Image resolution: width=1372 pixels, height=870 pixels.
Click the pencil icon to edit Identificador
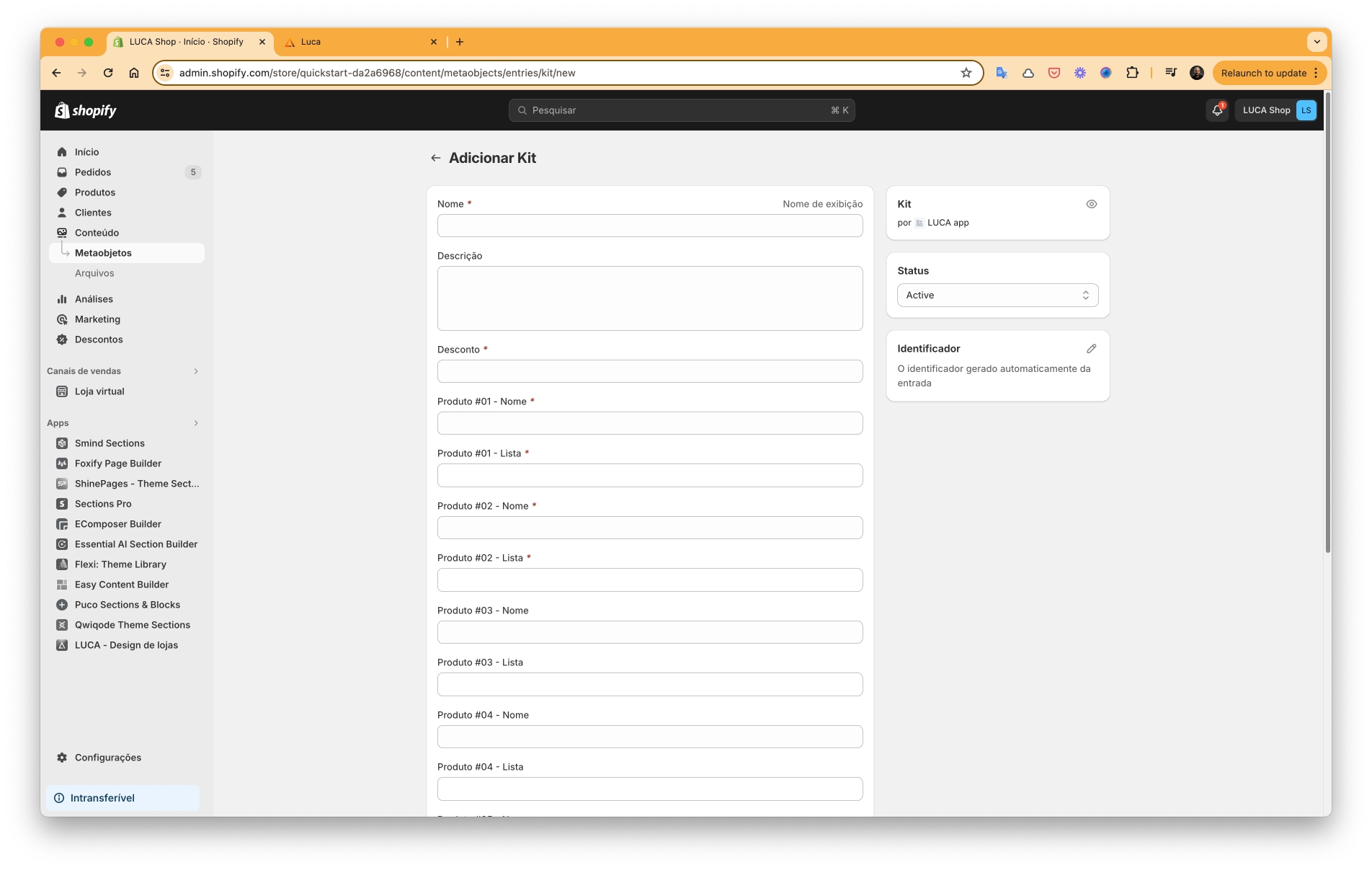(x=1091, y=349)
